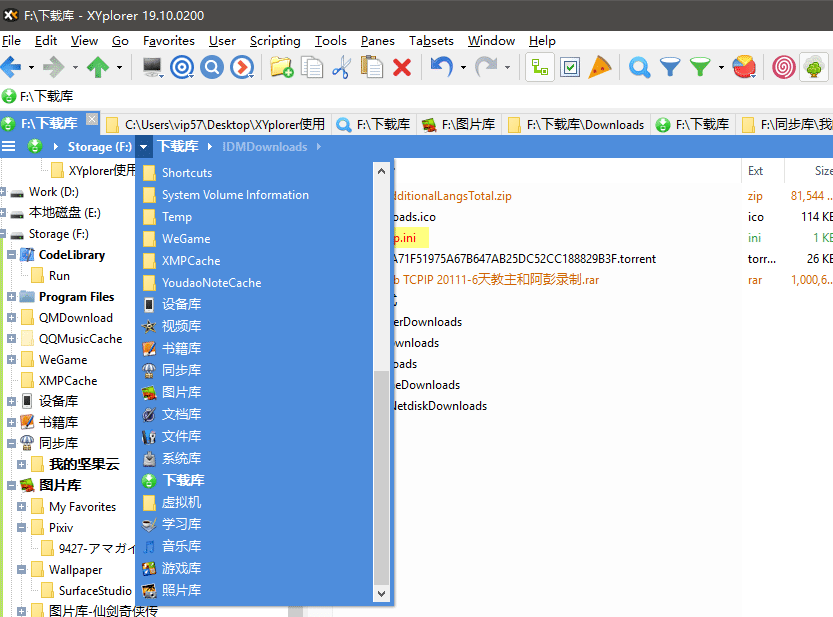
Task: Toggle the green folder tree toolbar button
Action: pos(540,68)
